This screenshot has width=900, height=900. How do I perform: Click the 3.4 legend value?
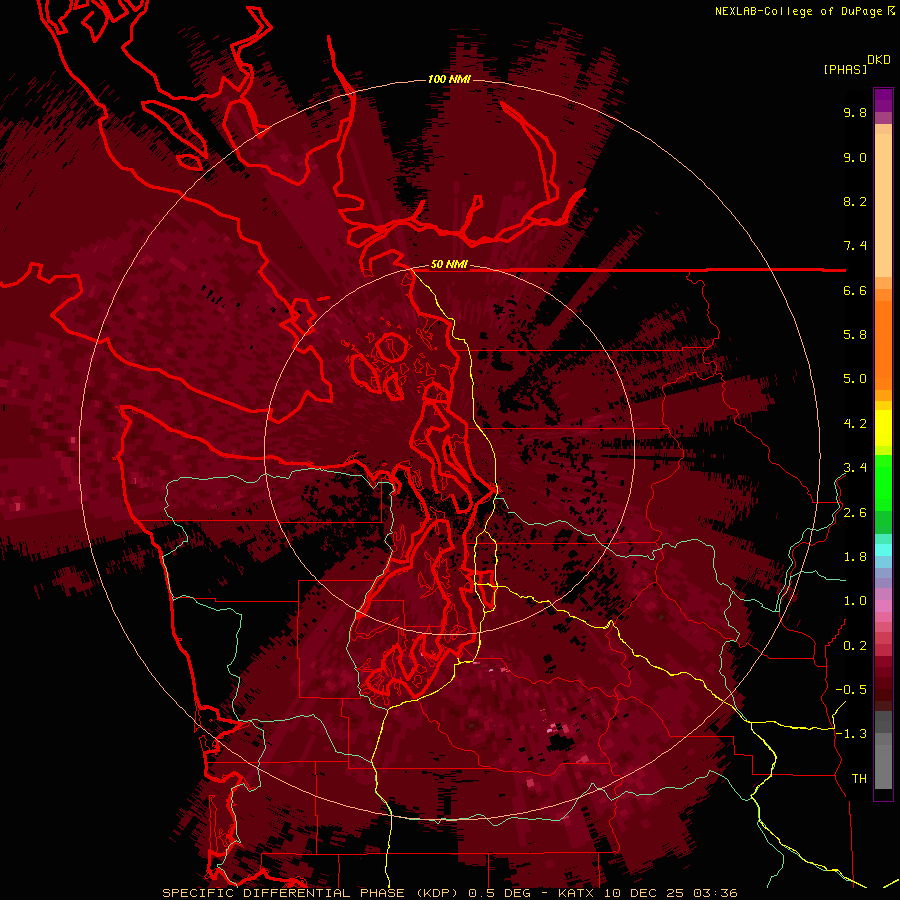click(x=855, y=468)
